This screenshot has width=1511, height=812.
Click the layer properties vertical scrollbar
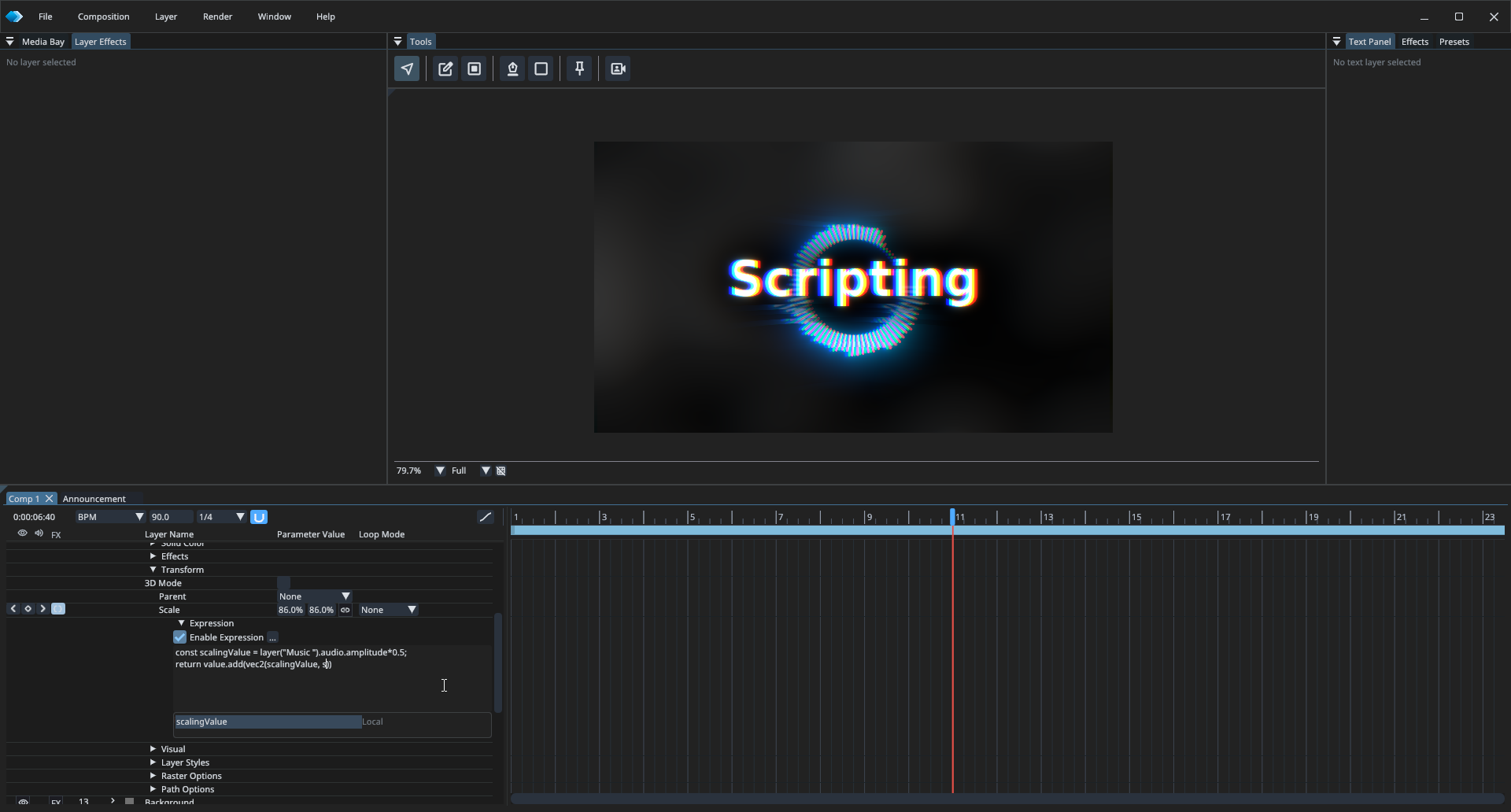tap(497, 663)
